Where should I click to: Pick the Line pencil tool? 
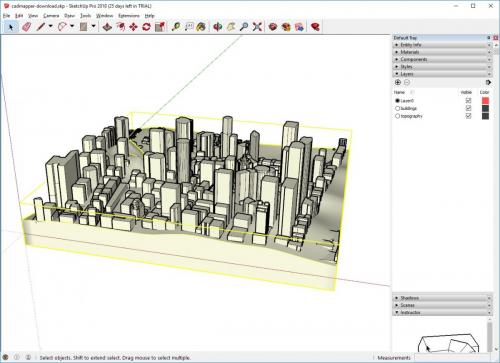coord(41,27)
